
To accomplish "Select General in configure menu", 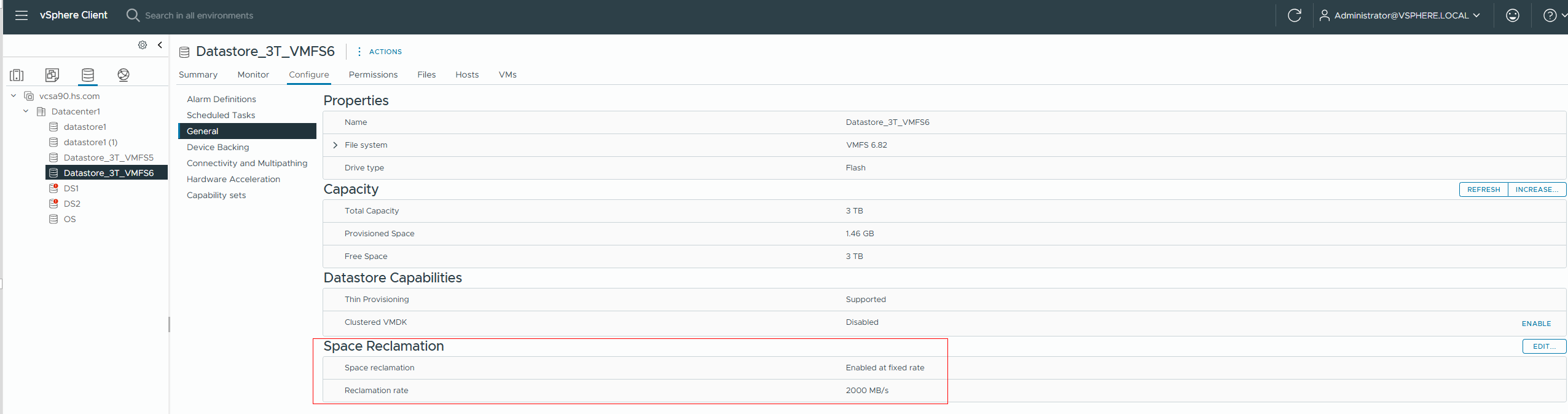I will [x=247, y=131].
